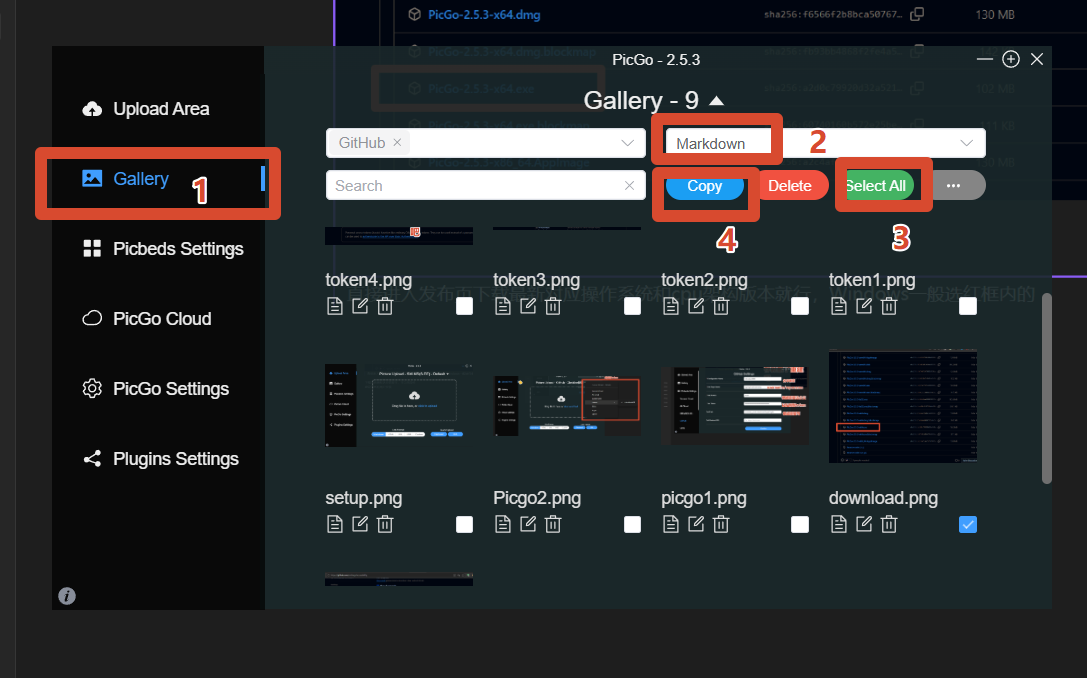Click the red Delete button

[790, 186]
